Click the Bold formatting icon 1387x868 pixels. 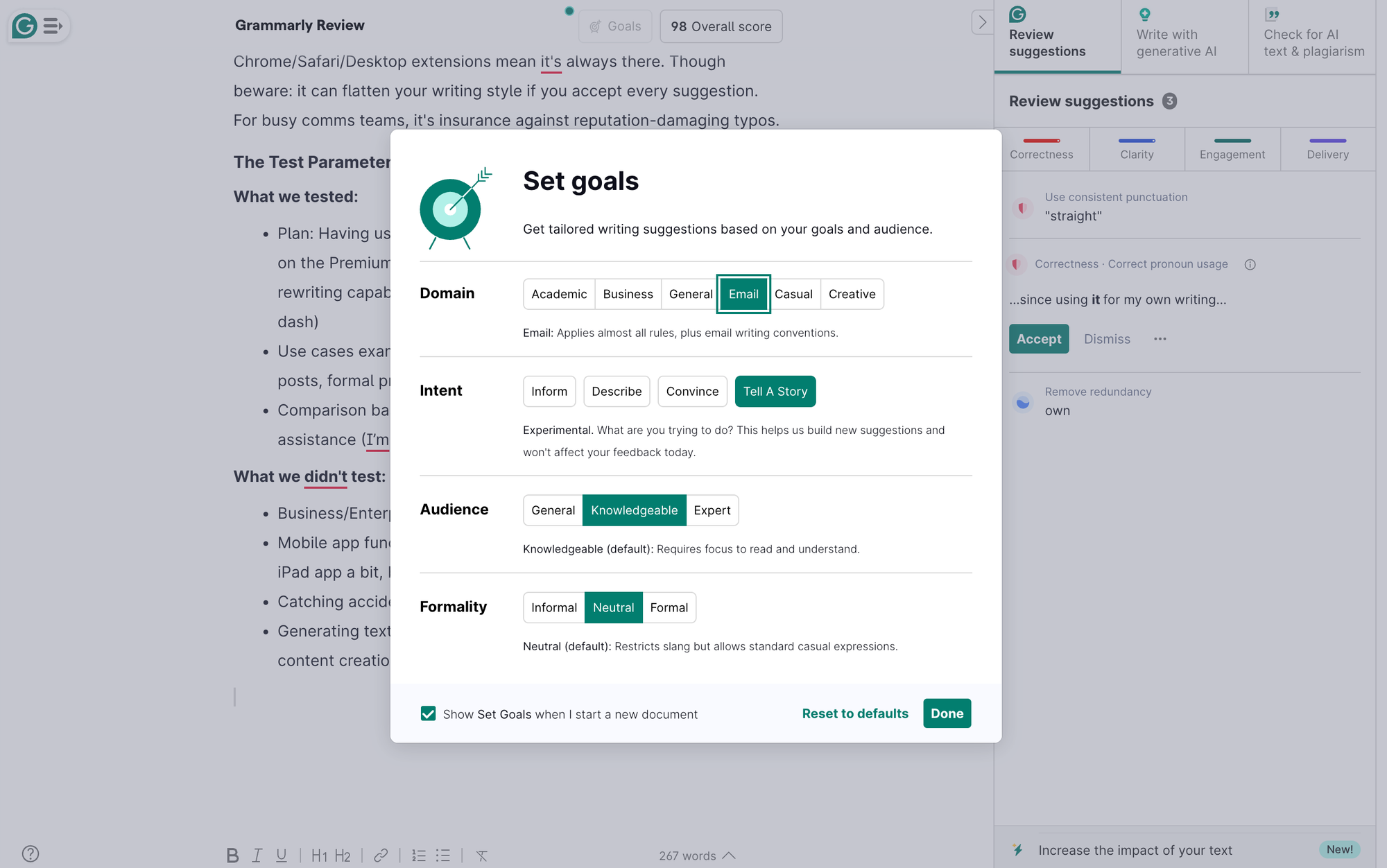[232, 856]
